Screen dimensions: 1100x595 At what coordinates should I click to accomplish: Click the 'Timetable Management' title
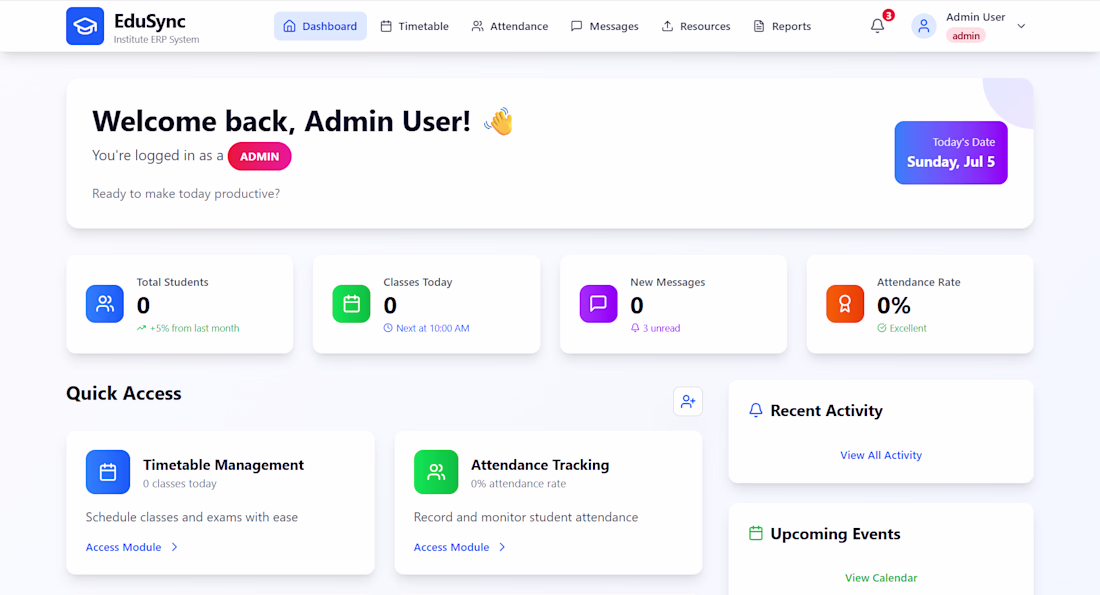coord(223,465)
